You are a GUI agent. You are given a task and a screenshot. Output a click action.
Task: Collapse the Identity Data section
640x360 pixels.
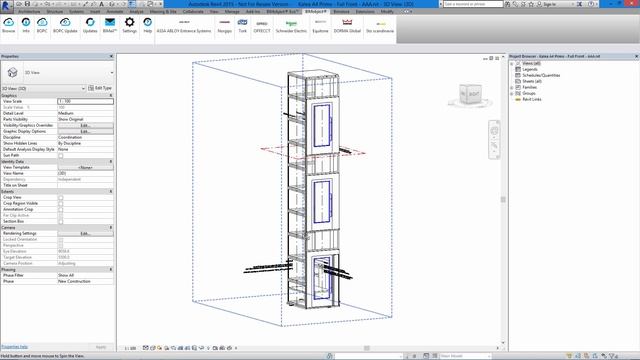[111, 162]
